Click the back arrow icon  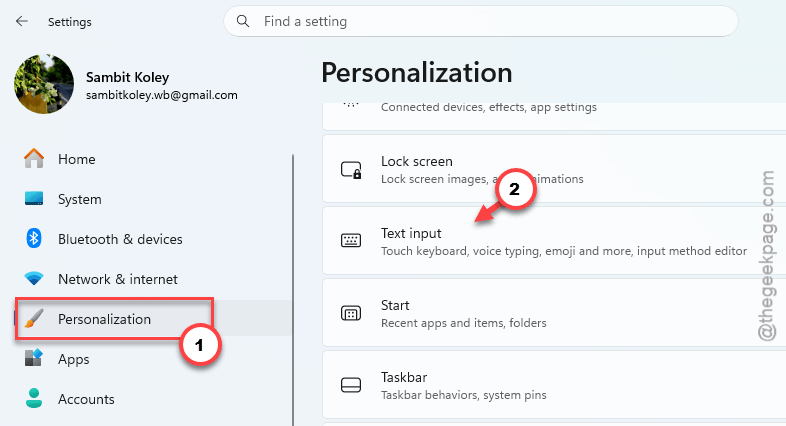pyautogui.click(x=22, y=21)
